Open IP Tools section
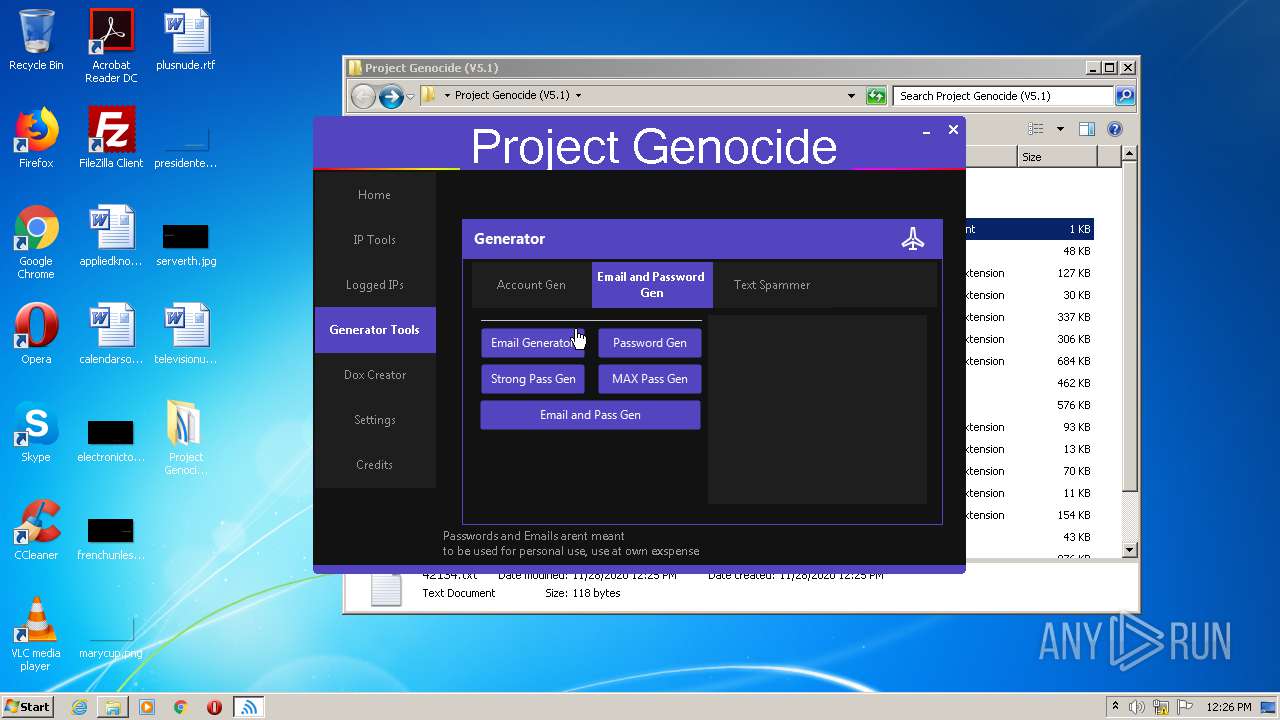 [375, 240]
